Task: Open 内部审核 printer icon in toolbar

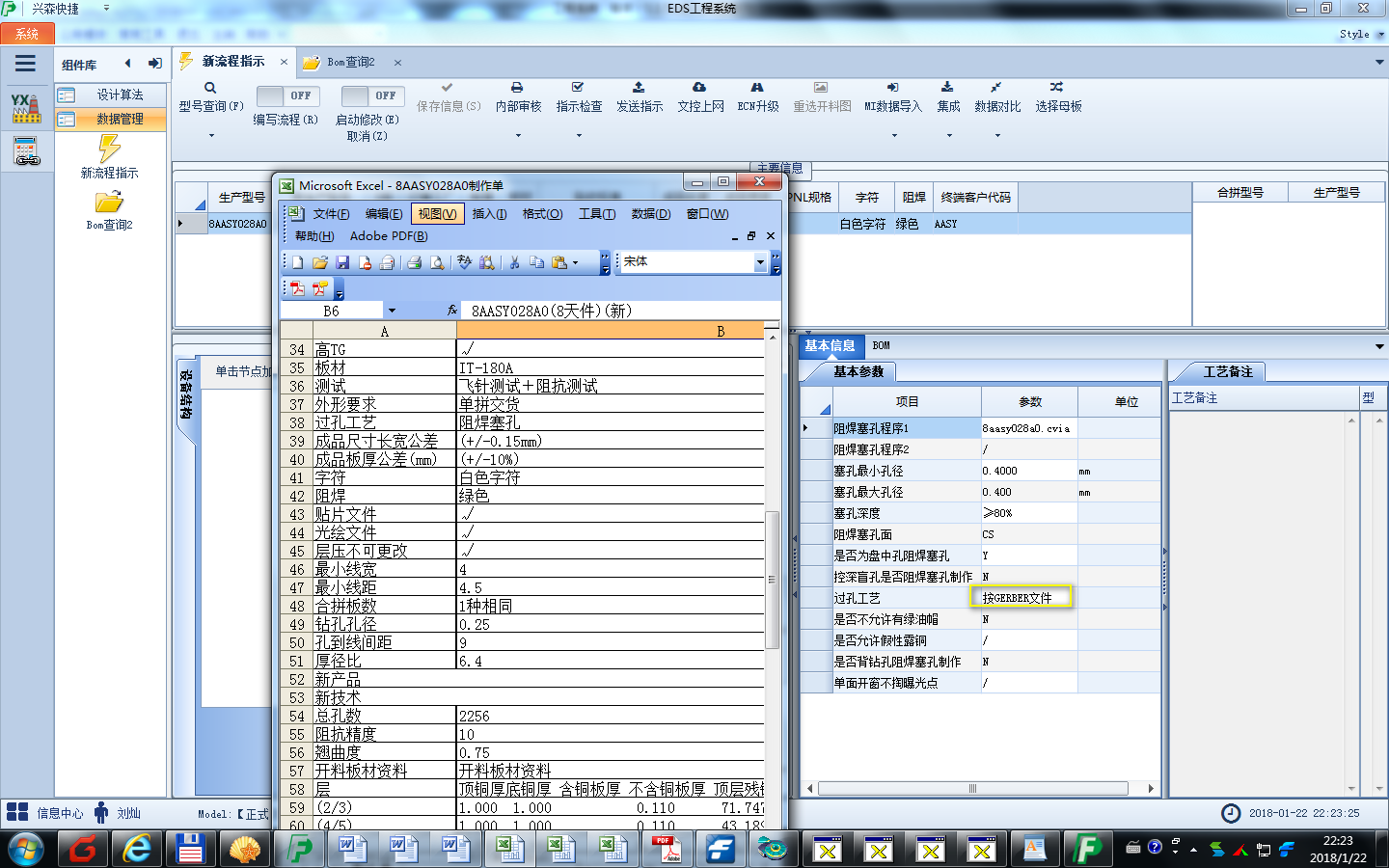Action: pos(517,88)
